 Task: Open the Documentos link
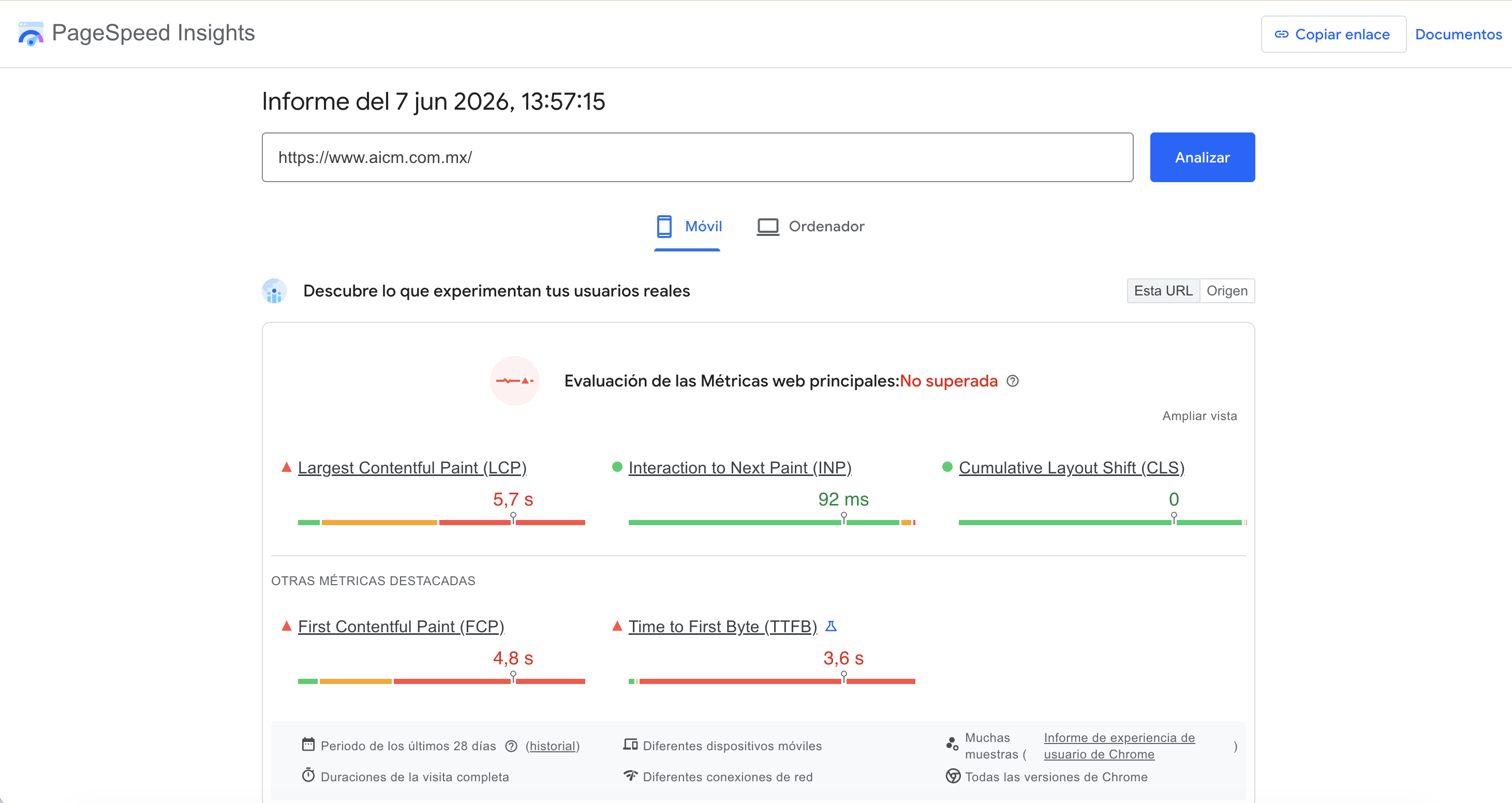pos(1458,35)
